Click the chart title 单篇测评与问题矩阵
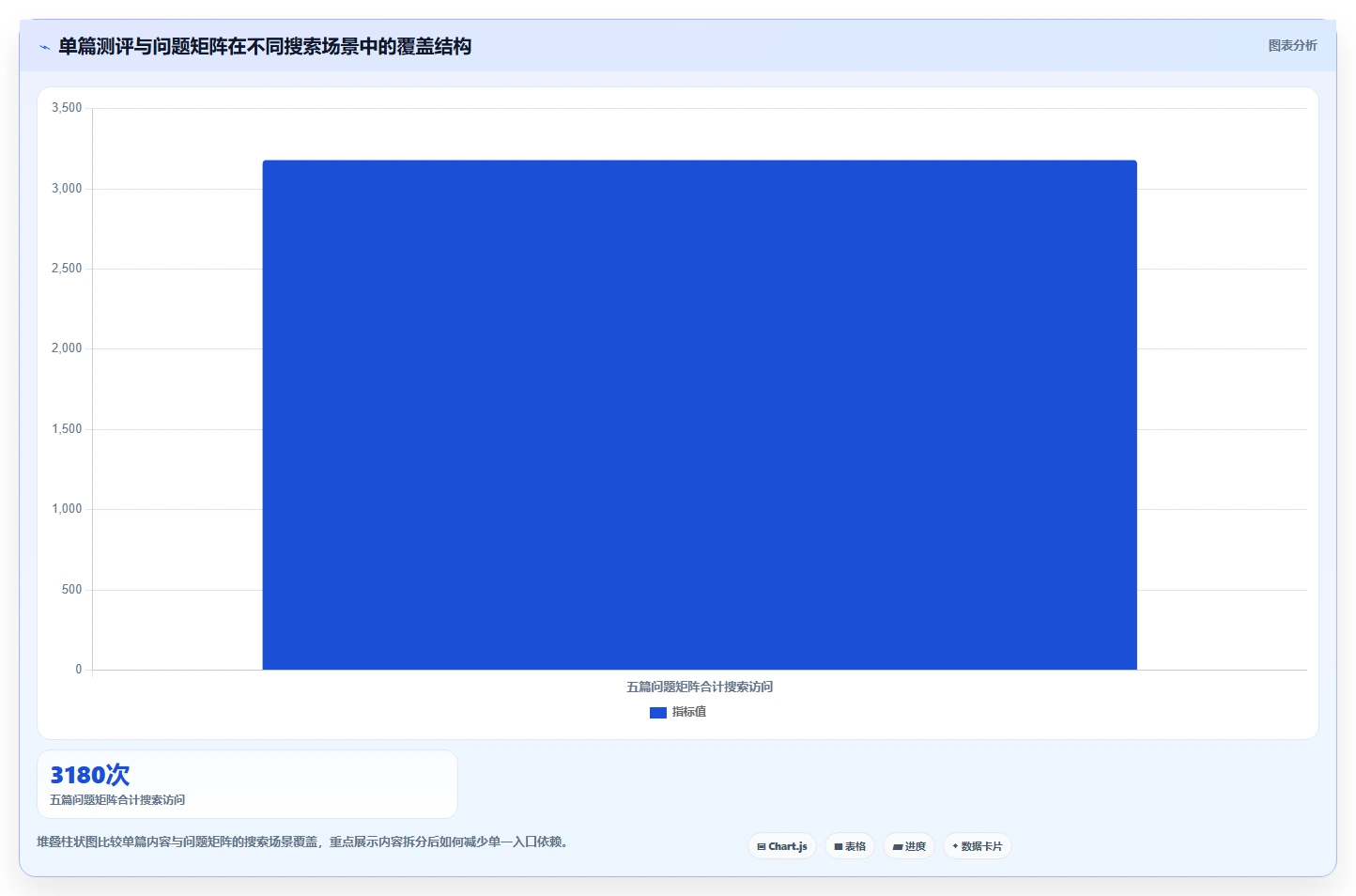The height and width of the screenshot is (896, 1356). pos(265,46)
